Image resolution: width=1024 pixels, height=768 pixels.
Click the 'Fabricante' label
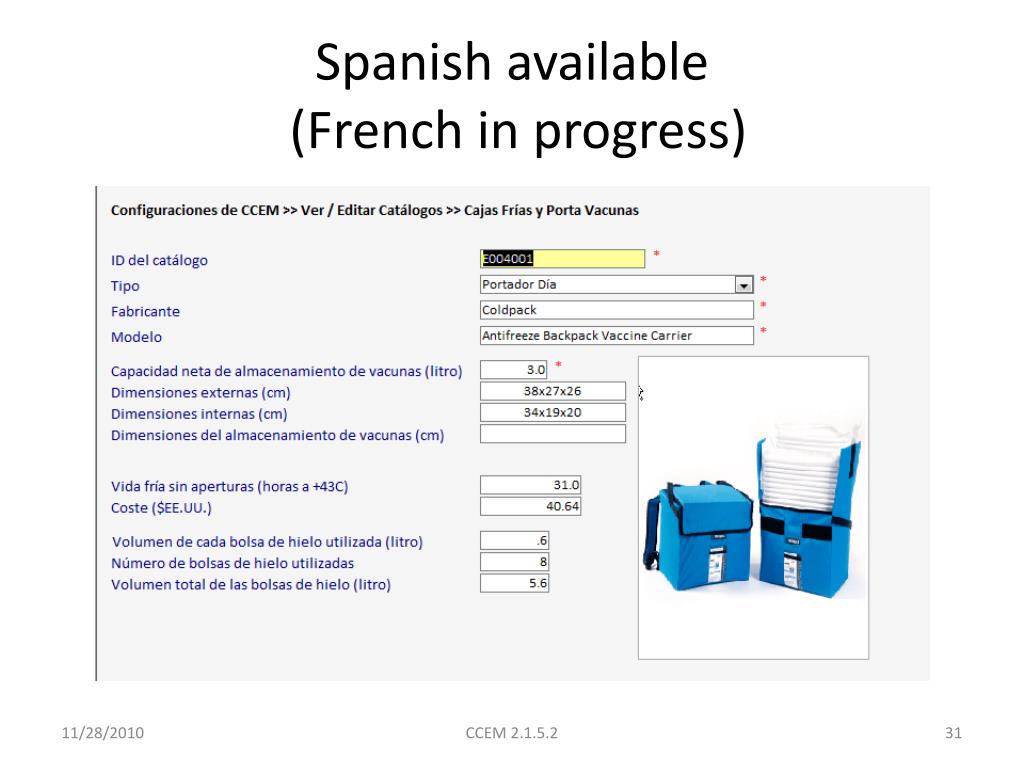[145, 312]
